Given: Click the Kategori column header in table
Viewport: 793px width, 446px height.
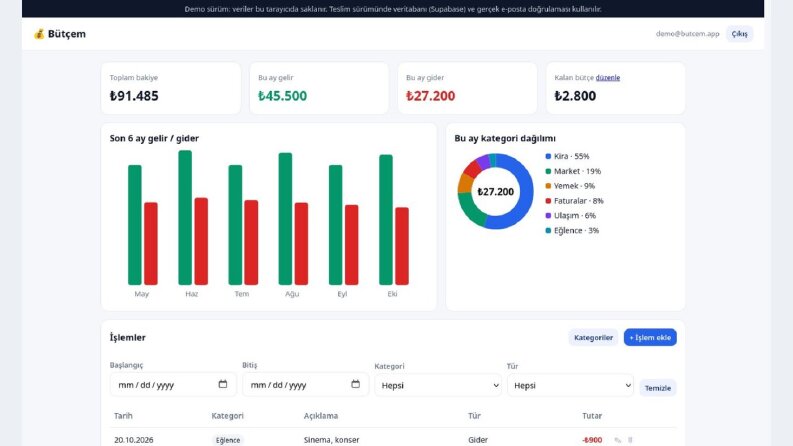Looking at the screenshot, I should click(x=227, y=416).
